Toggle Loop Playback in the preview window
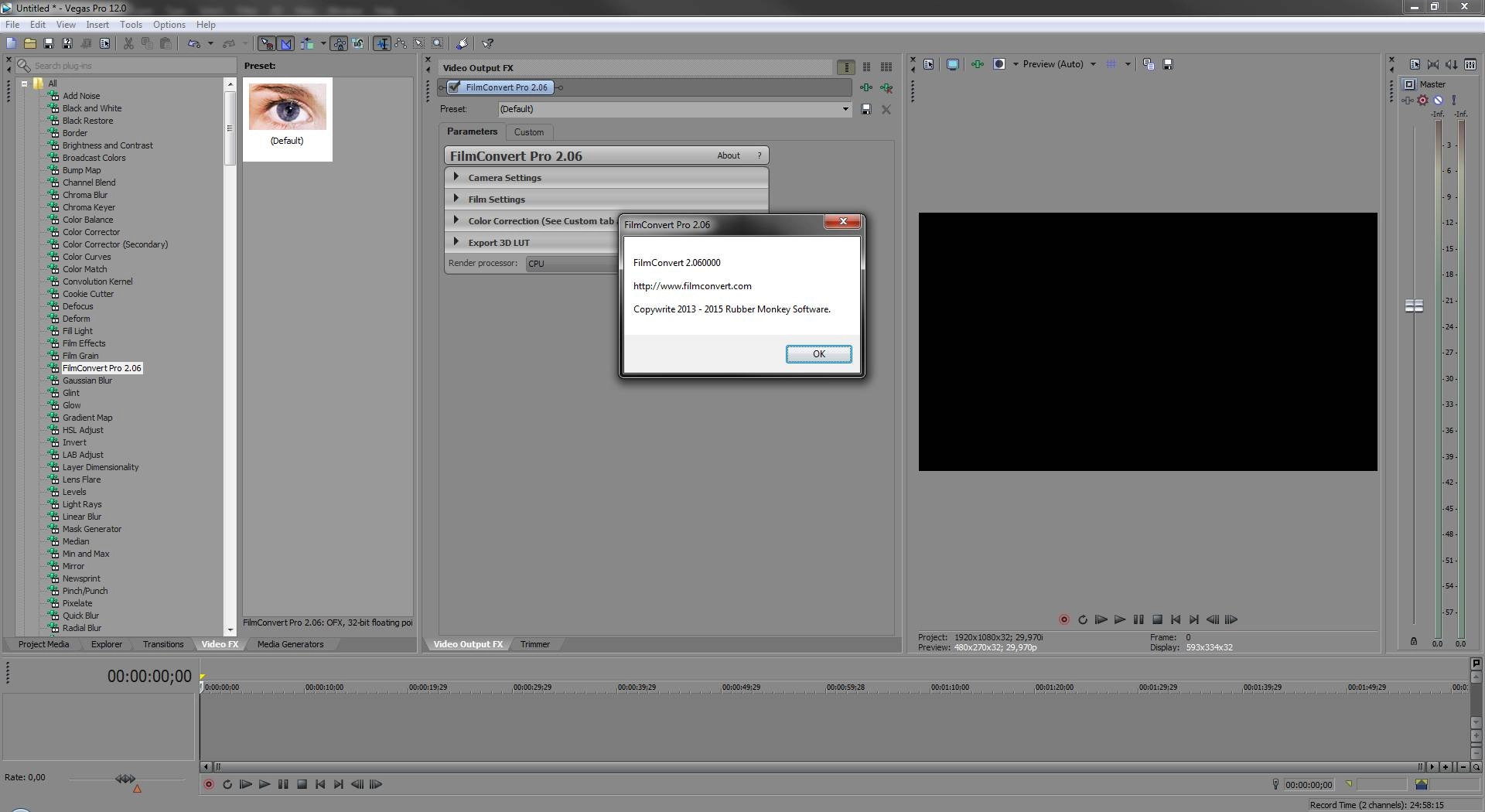The height and width of the screenshot is (812, 1485). coord(1082,619)
